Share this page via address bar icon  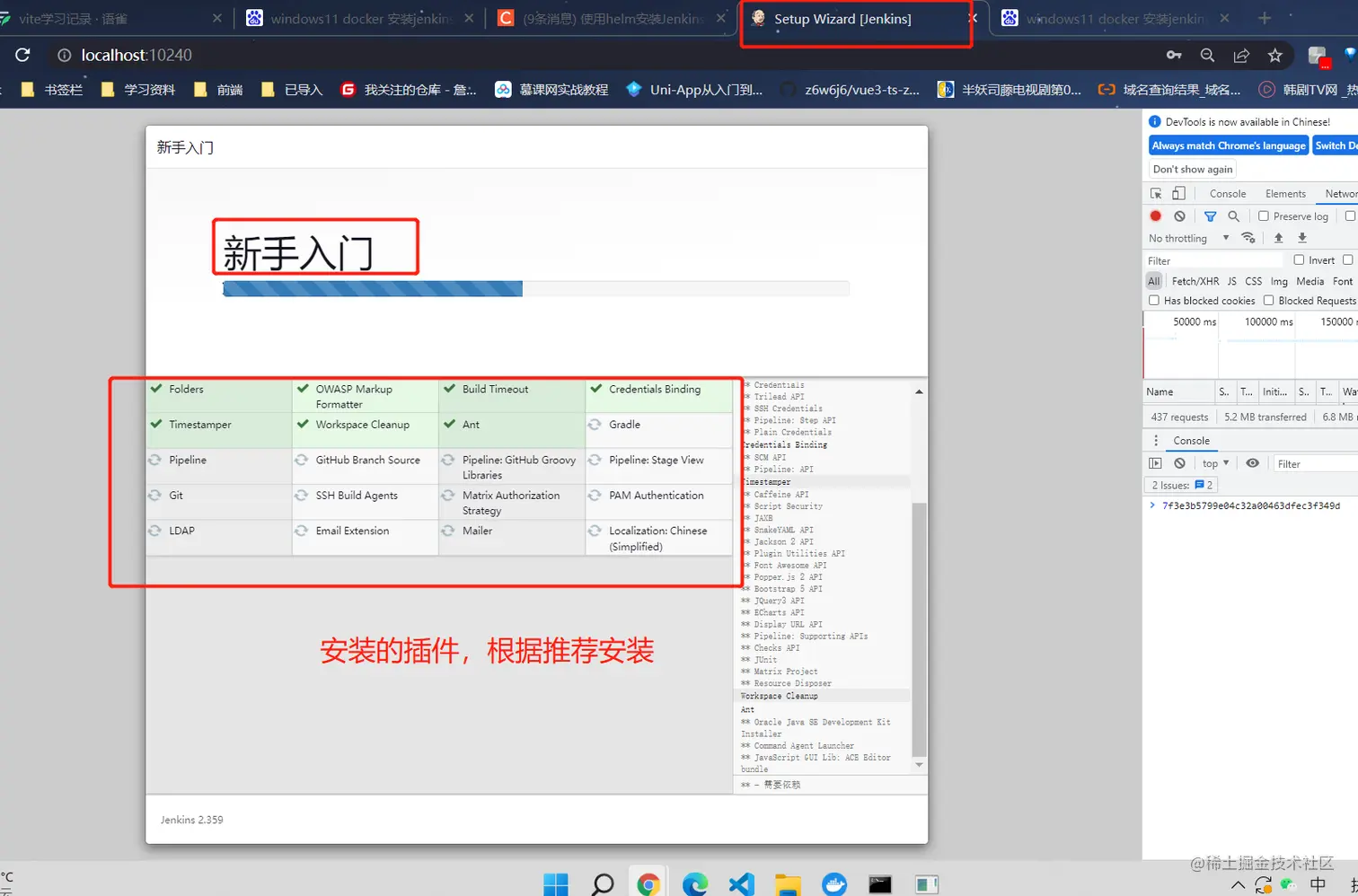[x=1241, y=55]
